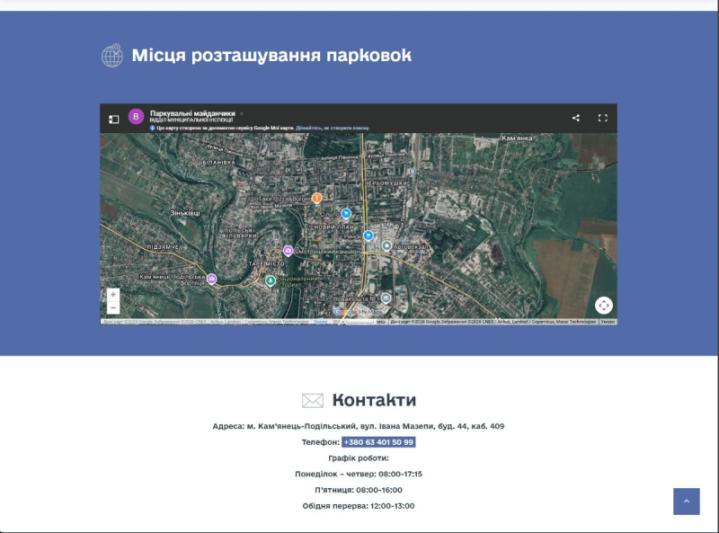Click the П'ятниця: 08:00-16:00 line
This screenshot has height=533, width=719.
coord(359,490)
